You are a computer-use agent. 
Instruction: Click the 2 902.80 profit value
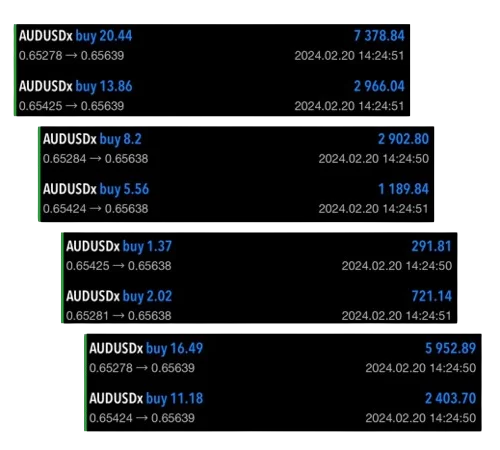[x=403, y=139]
